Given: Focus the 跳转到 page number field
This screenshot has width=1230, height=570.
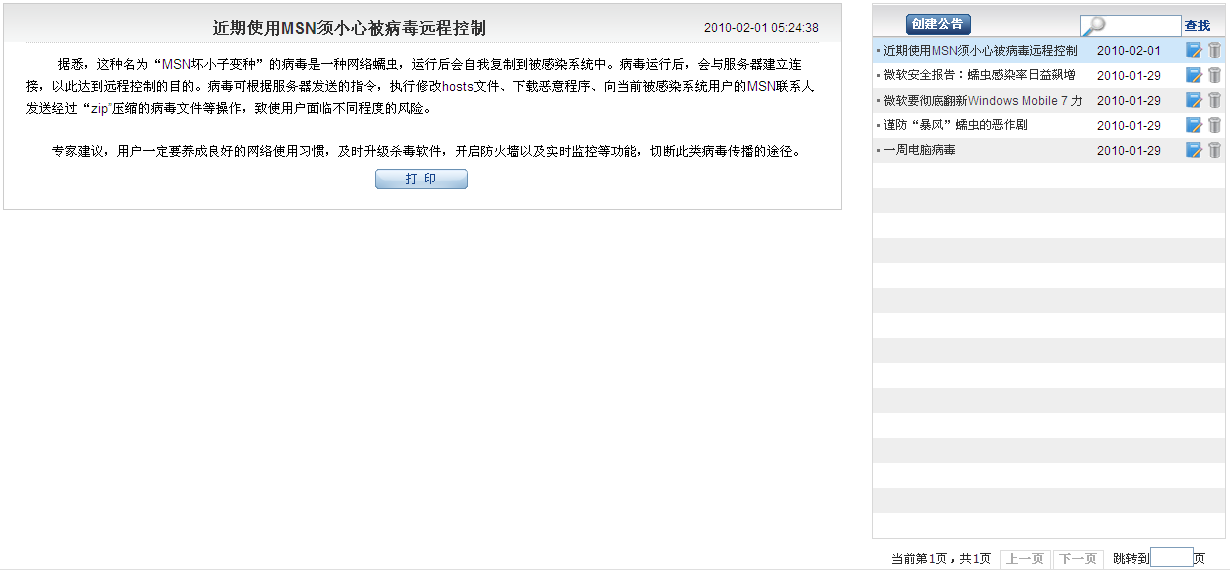Looking at the screenshot, I should click(1172, 558).
